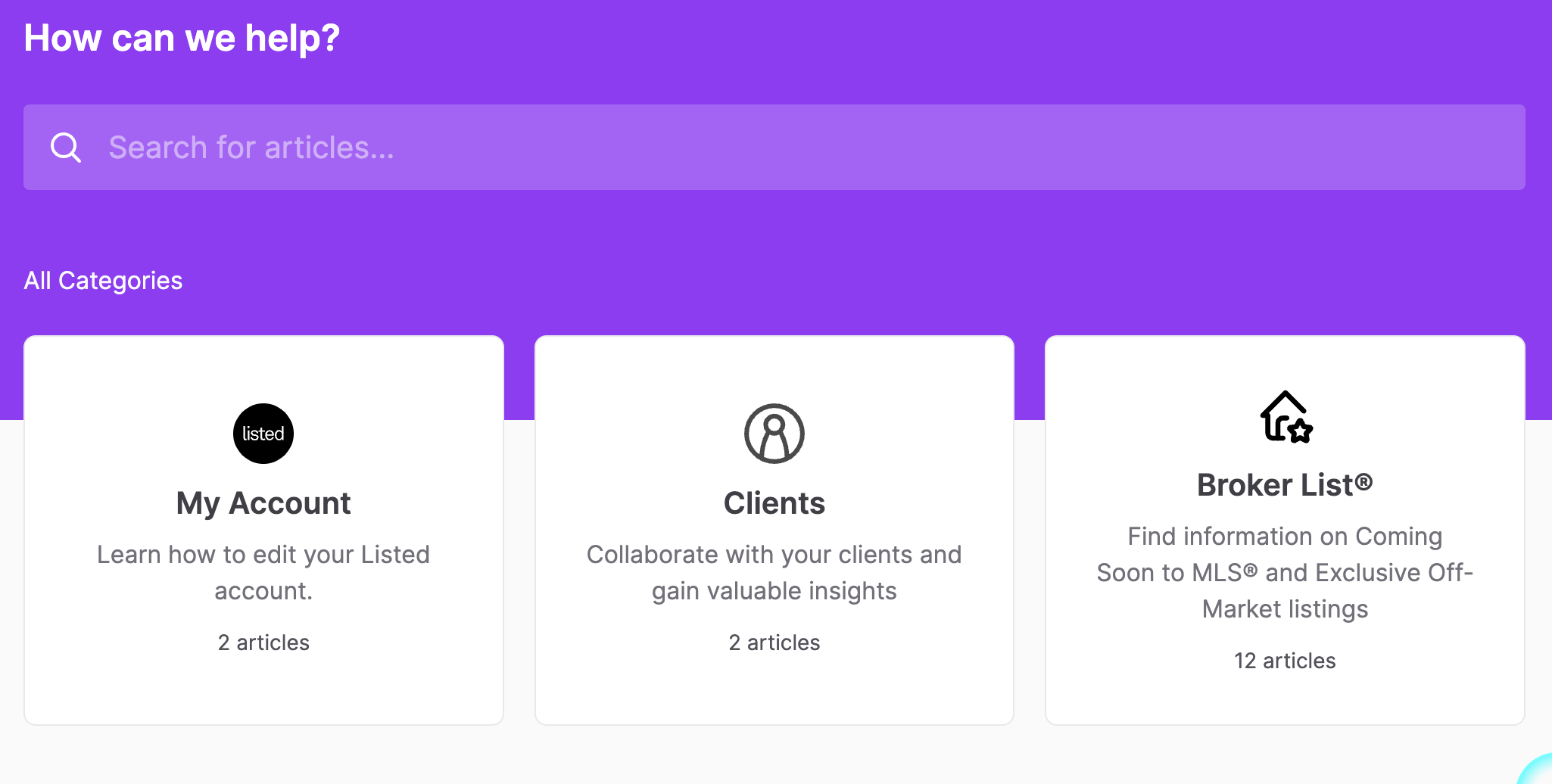Open the chat bubble in bottom corner
The width and height of the screenshot is (1552, 784).
tap(1537, 770)
